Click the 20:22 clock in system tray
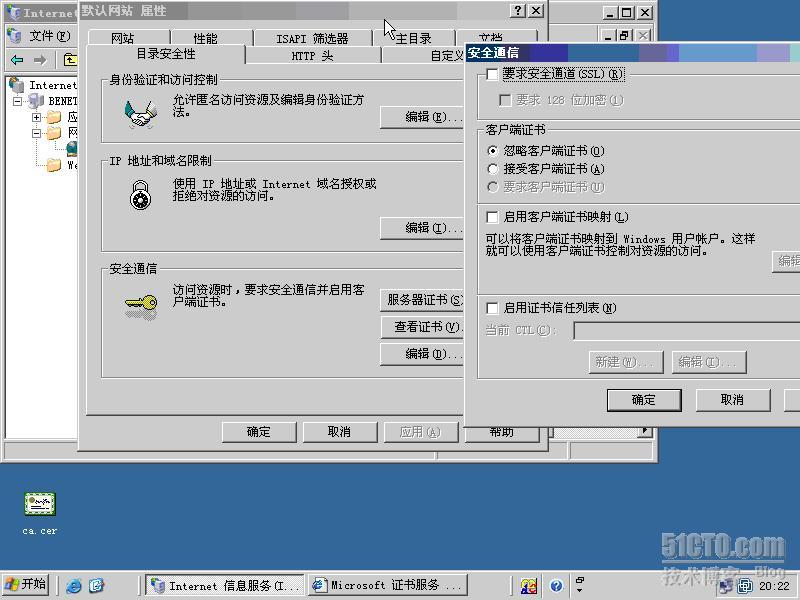 [x=774, y=586]
